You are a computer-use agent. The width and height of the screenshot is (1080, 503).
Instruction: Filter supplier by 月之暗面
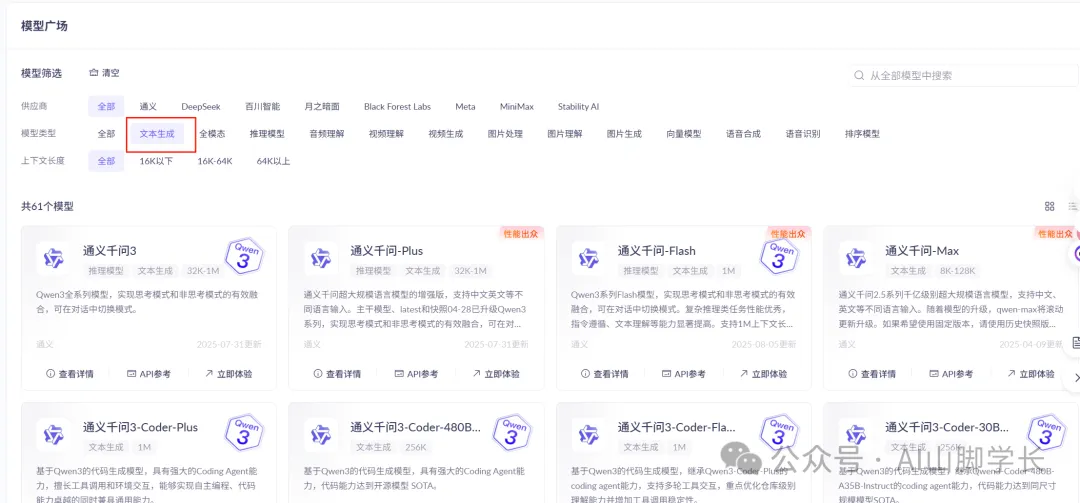click(x=322, y=107)
